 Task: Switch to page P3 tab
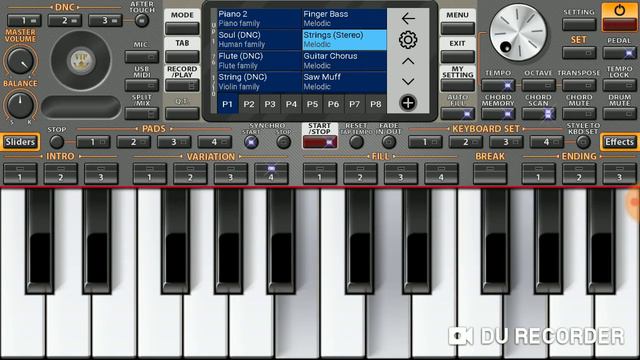point(270,104)
